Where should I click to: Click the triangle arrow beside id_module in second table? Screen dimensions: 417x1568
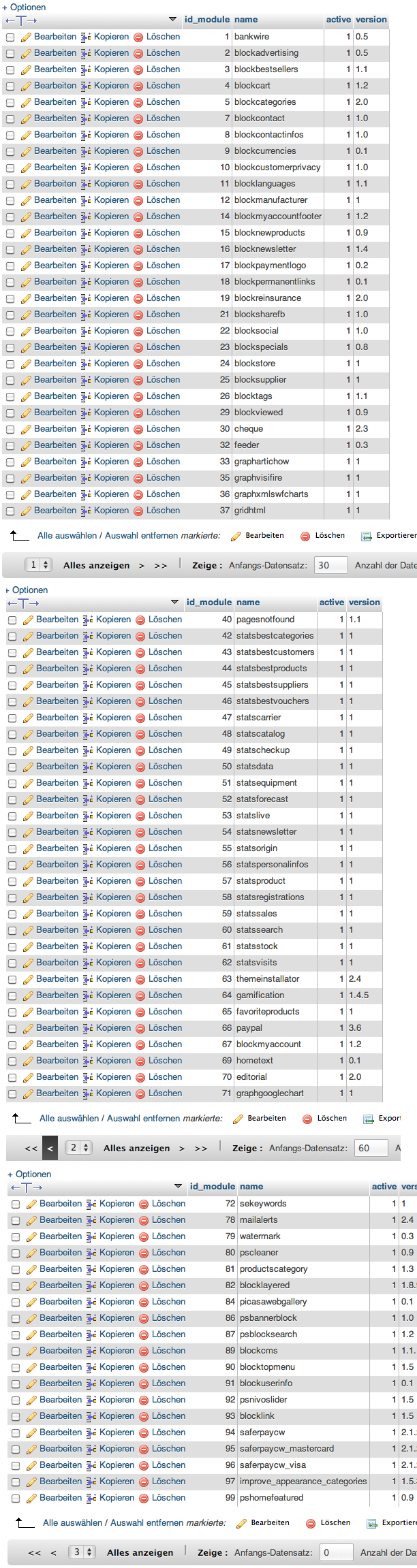174,603
